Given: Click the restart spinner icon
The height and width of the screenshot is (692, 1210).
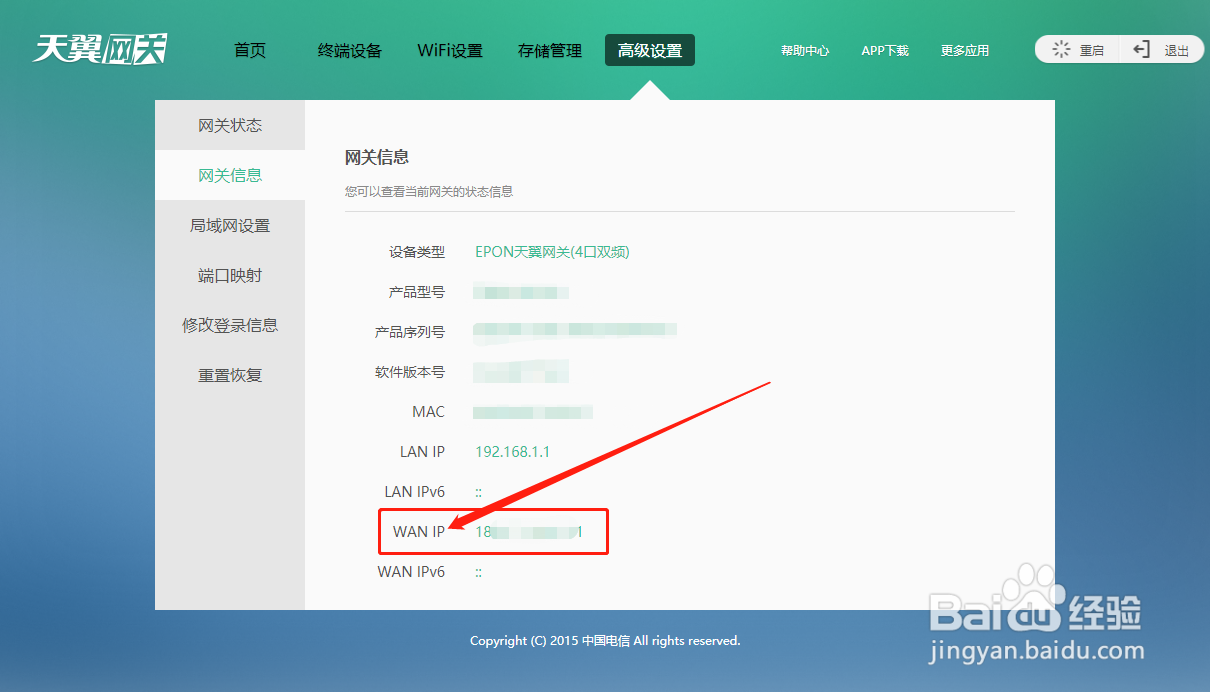Looking at the screenshot, I should (x=1061, y=49).
